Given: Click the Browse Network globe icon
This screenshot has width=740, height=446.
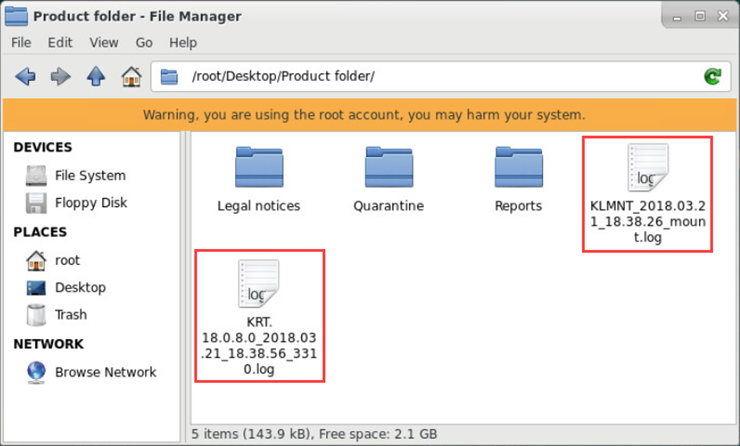Looking at the screenshot, I should pyautogui.click(x=36, y=372).
